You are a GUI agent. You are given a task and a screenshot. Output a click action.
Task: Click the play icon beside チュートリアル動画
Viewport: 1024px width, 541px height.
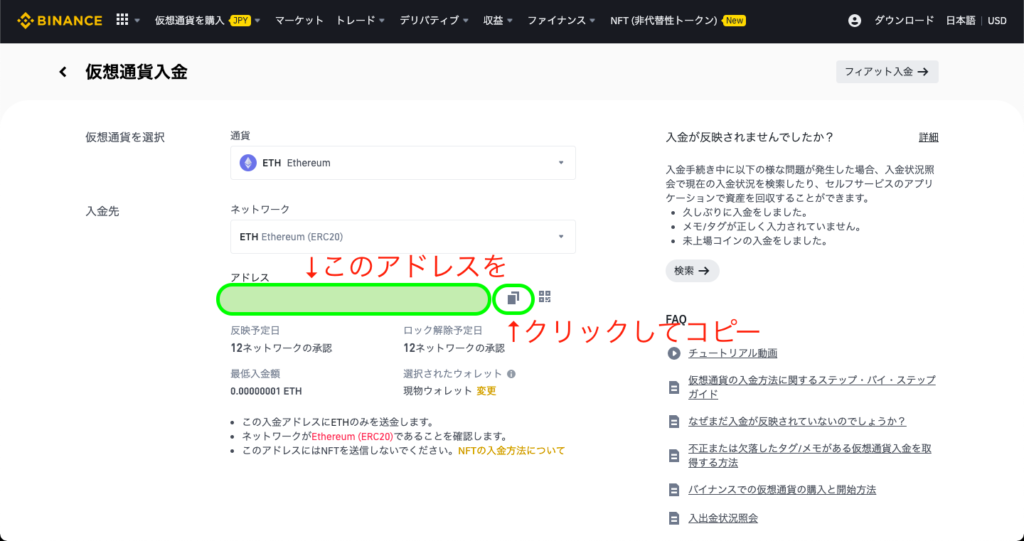tap(674, 353)
